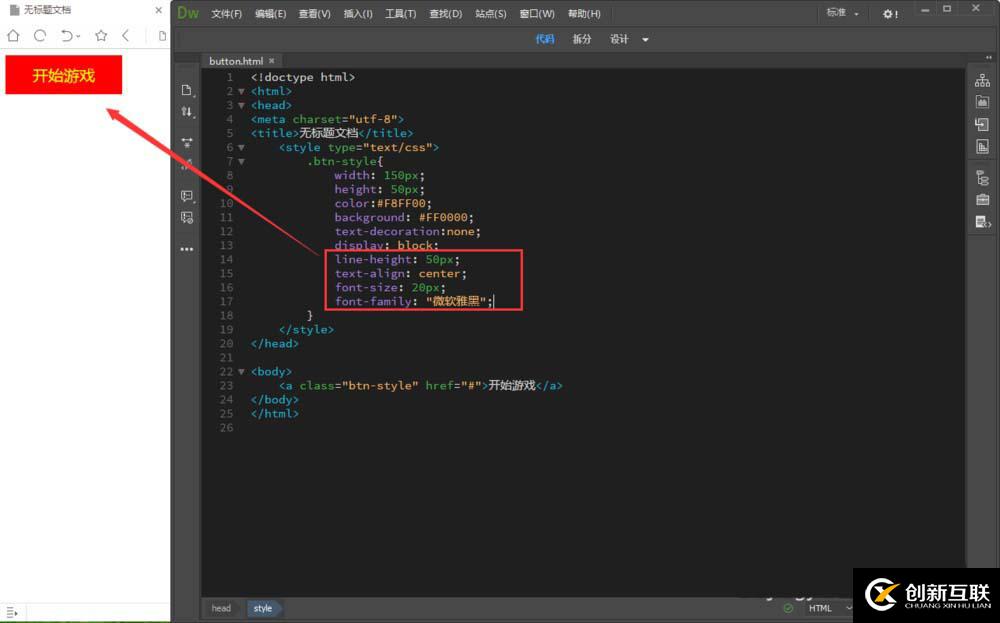Image resolution: width=1000 pixels, height=623 pixels.
Task: Open the Snippets panel icon
Action: [983, 223]
